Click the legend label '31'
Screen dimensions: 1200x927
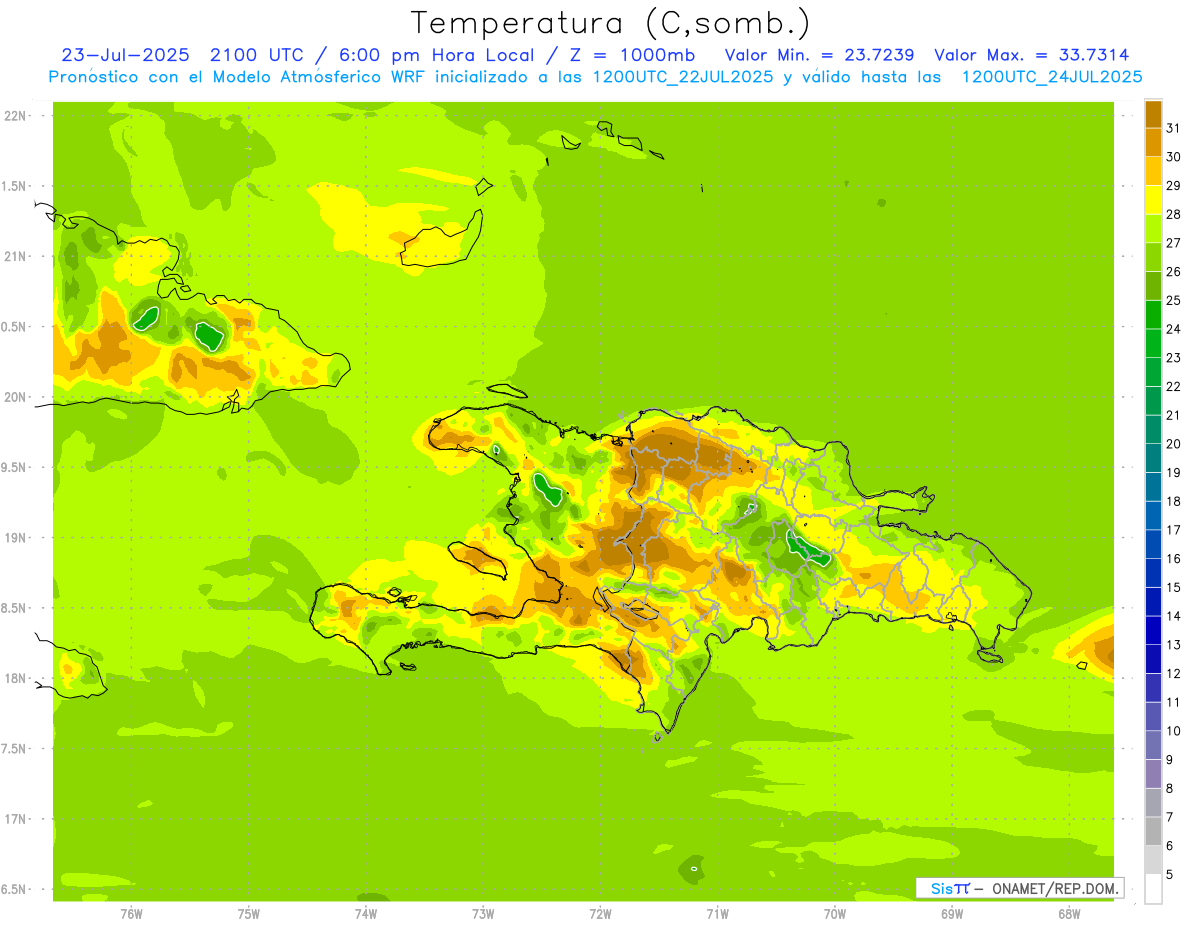(x=1174, y=128)
